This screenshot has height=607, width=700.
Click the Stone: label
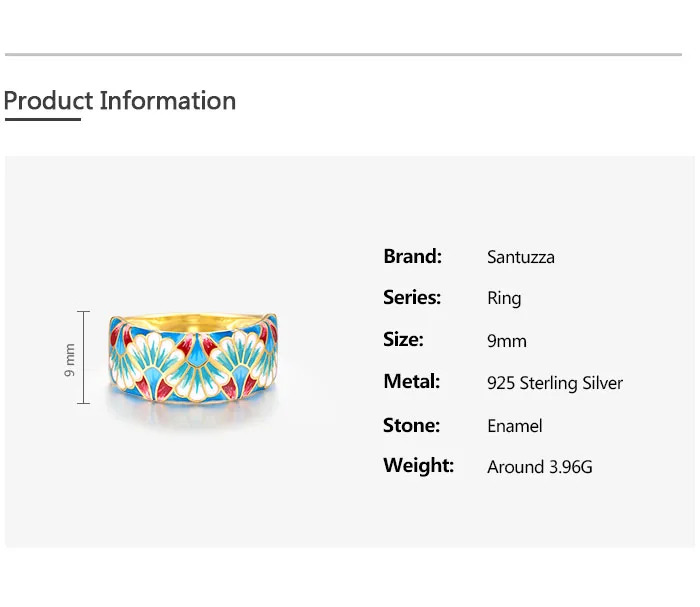(411, 425)
